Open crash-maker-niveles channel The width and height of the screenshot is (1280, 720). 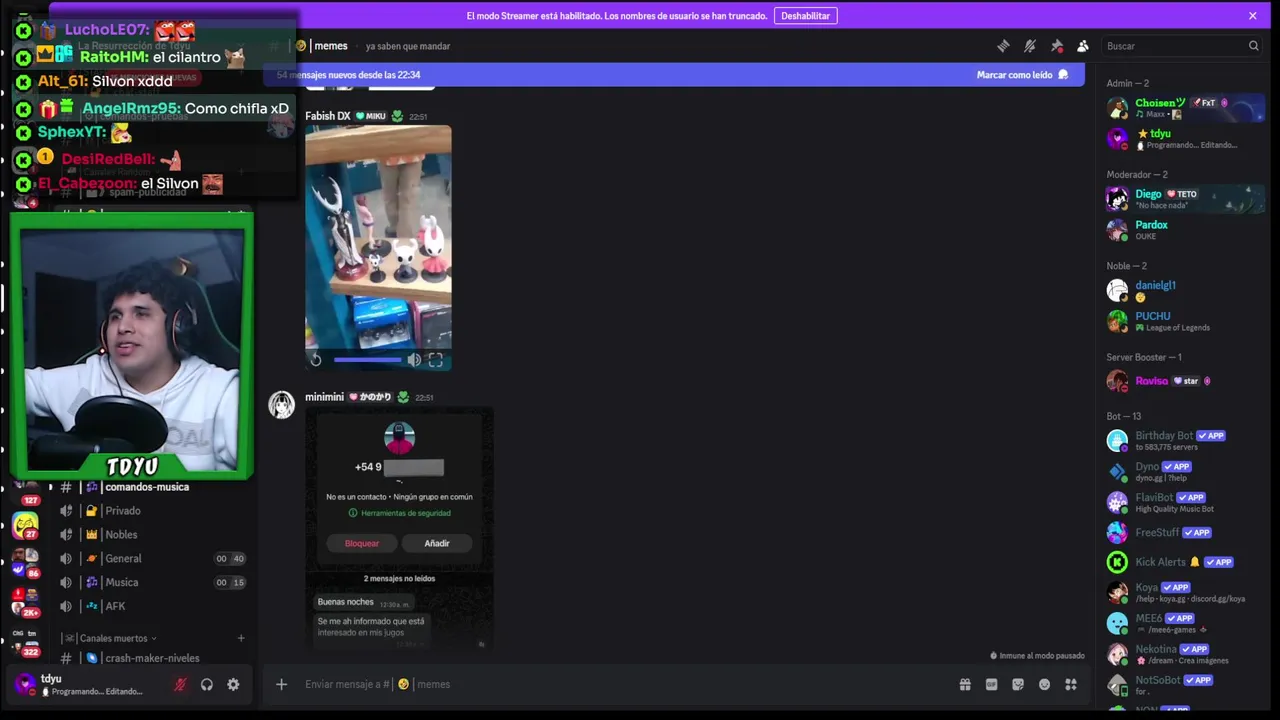click(x=152, y=658)
